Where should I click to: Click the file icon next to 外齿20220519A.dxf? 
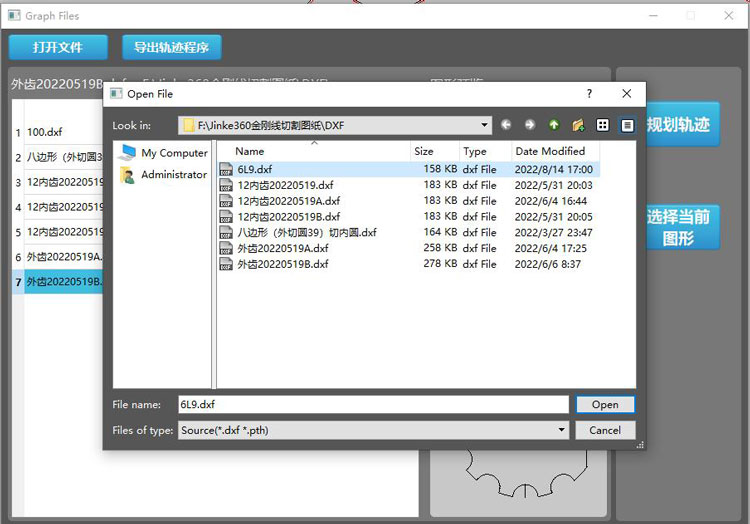[x=226, y=248]
